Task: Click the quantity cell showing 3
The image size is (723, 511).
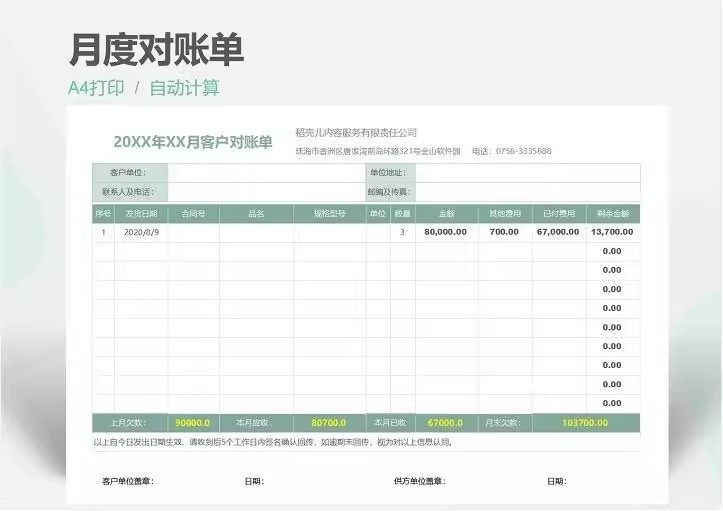Action: pos(403,232)
